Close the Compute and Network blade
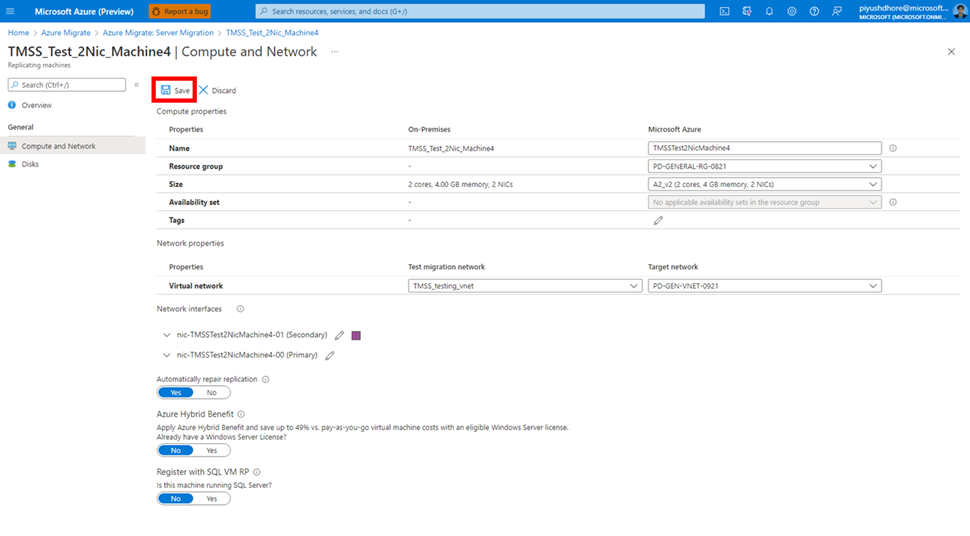 coord(951,52)
